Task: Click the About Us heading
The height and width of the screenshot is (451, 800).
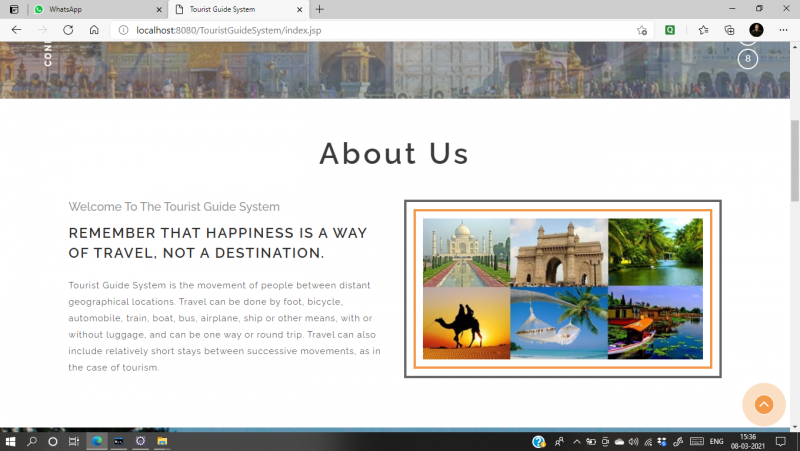Action: (394, 153)
